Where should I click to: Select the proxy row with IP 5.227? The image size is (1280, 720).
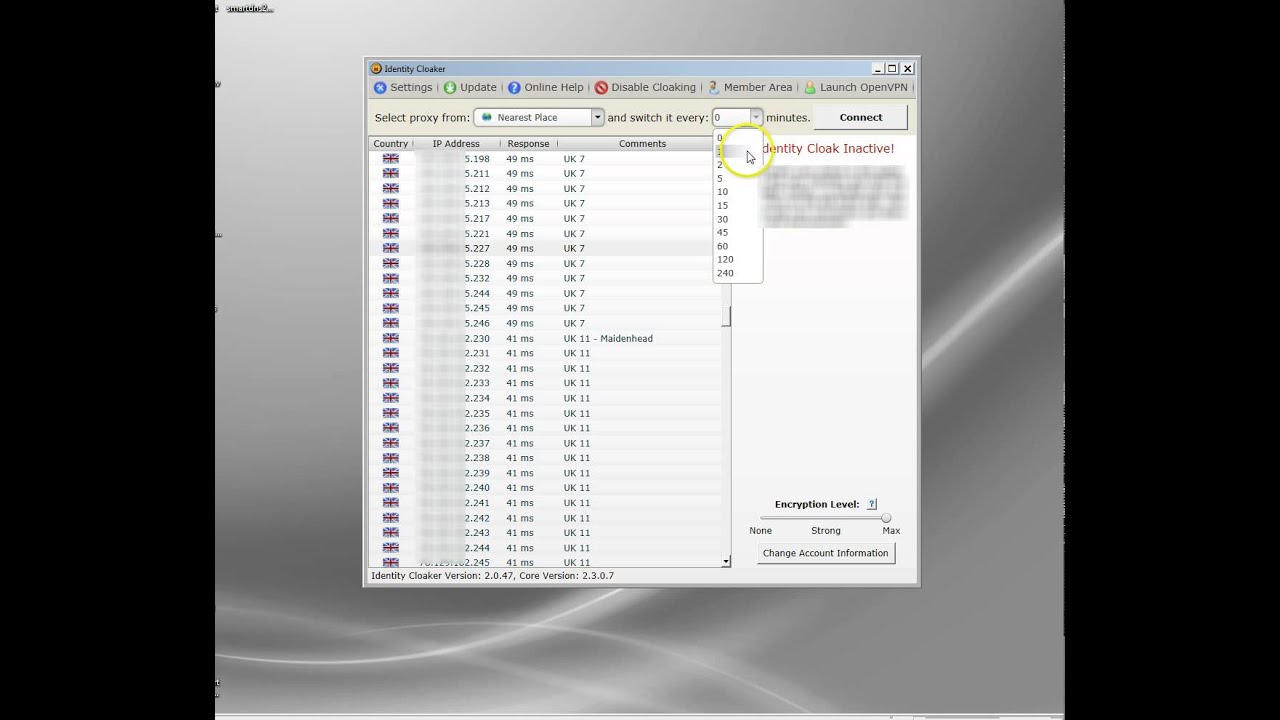coord(545,249)
